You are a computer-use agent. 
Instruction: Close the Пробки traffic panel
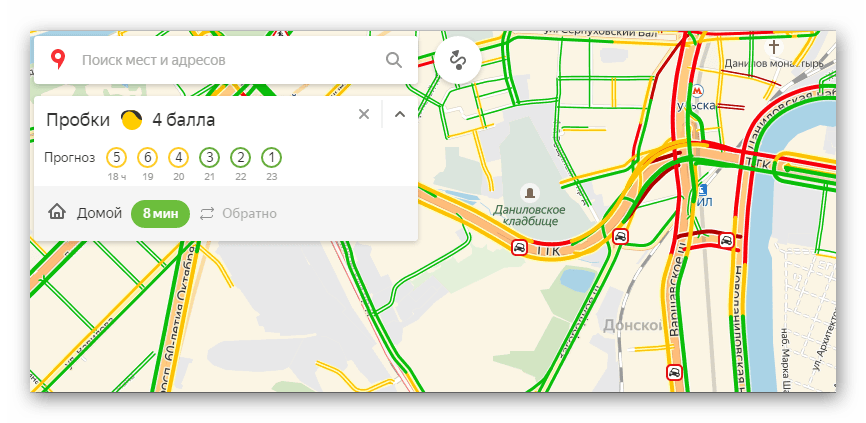(364, 114)
